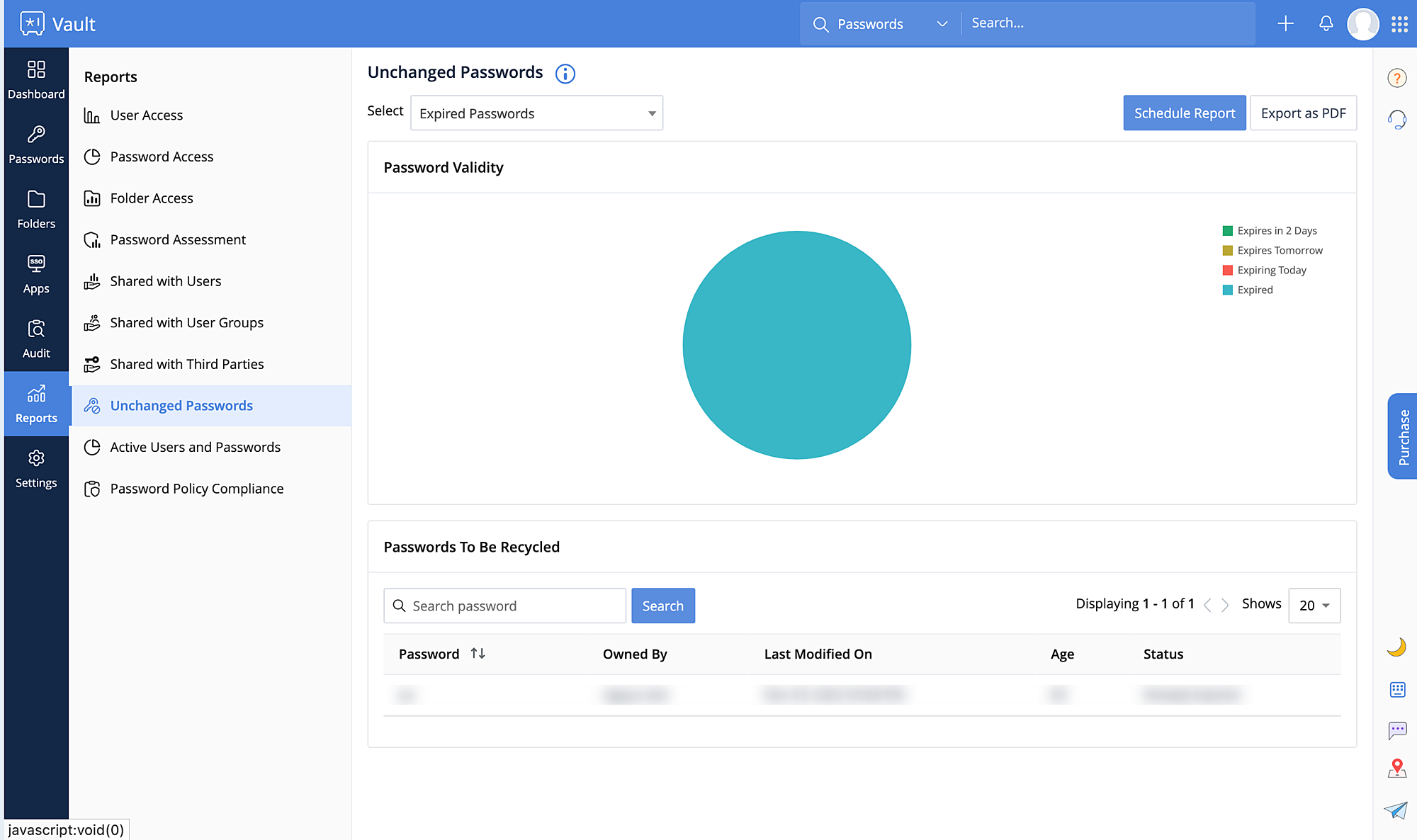Toggle Expiring Today legend item

point(1271,270)
